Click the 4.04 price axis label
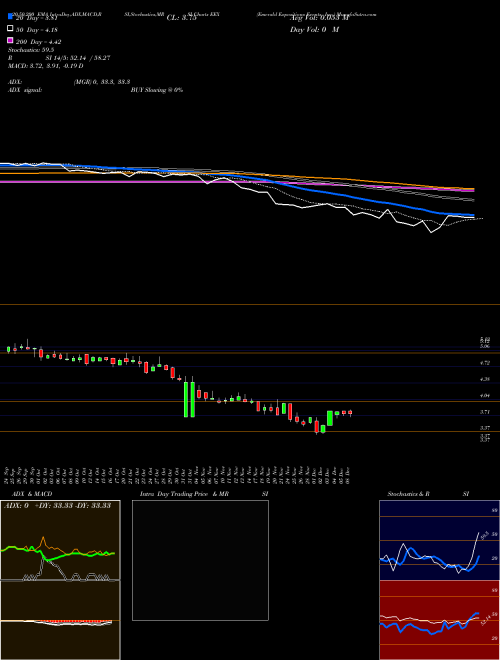Screen dimensions: 500x660 coord(484,395)
